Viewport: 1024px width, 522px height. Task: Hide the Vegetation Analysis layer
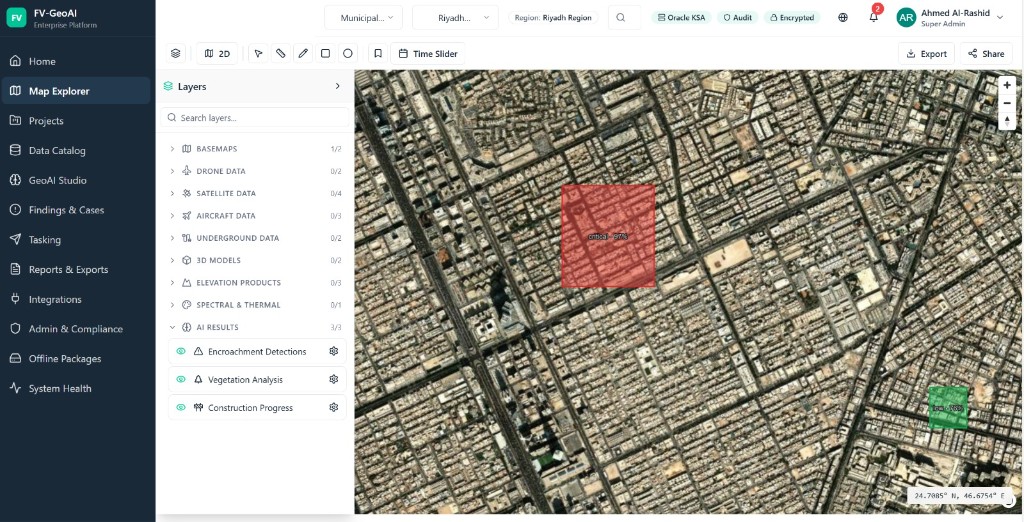[181, 380]
